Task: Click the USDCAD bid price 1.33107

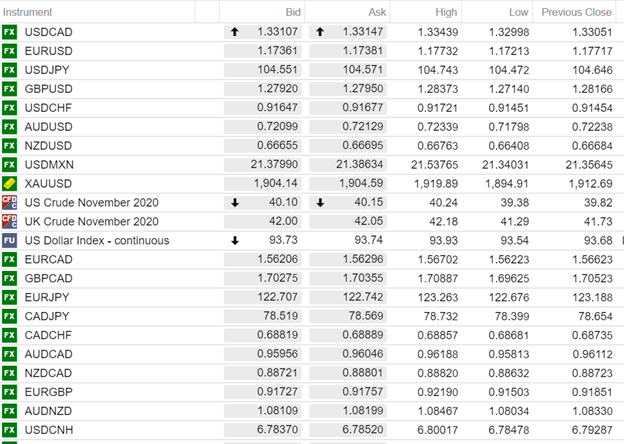Action: click(x=278, y=32)
